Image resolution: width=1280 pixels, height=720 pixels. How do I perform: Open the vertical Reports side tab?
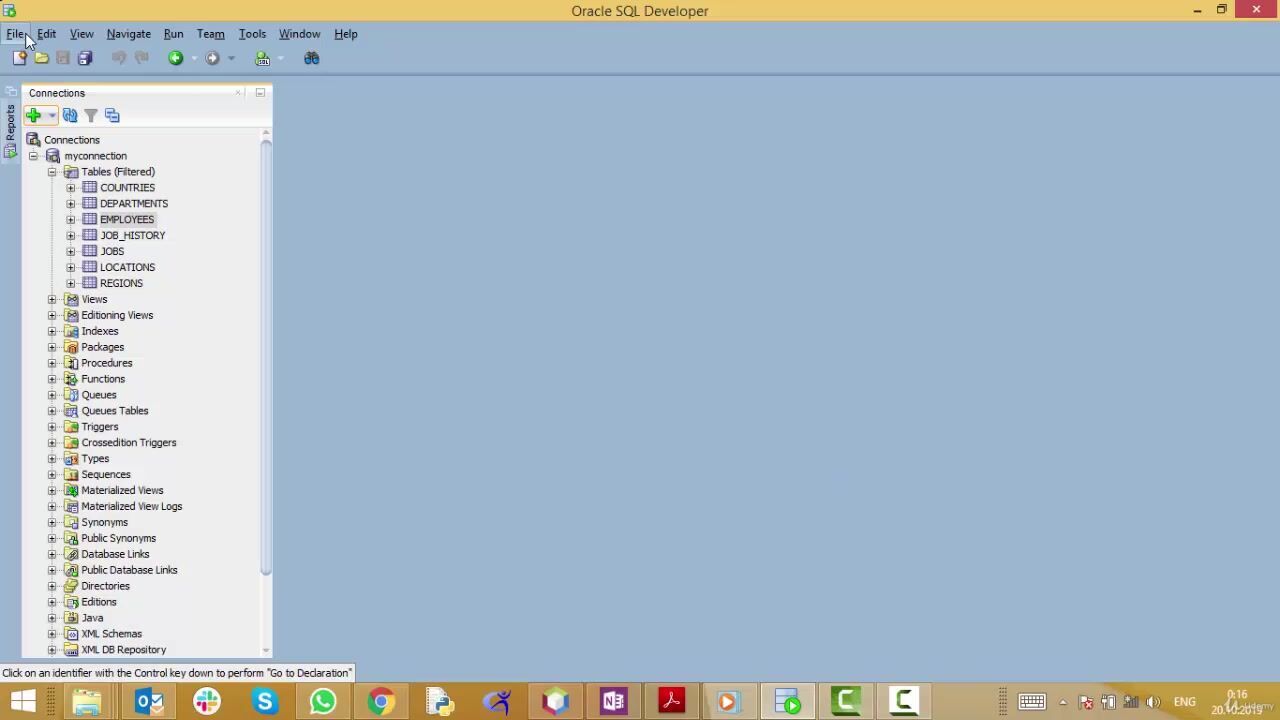pos(10,132)
